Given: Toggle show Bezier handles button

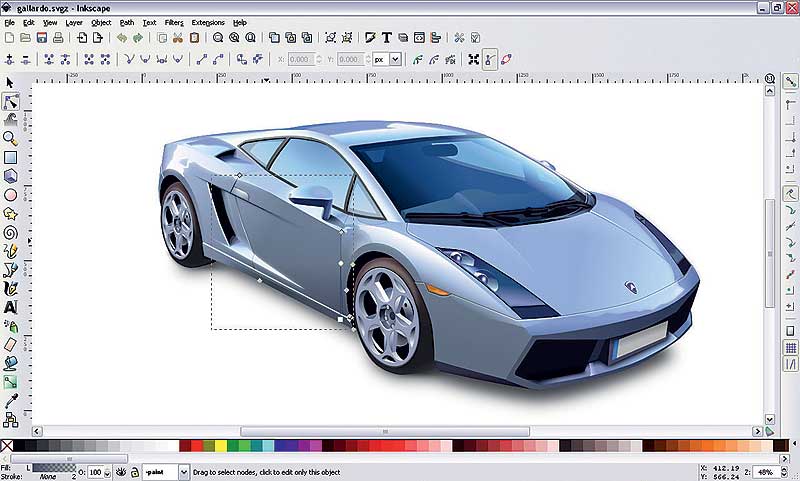Looking at the screenshot, I should click(489, 60).
